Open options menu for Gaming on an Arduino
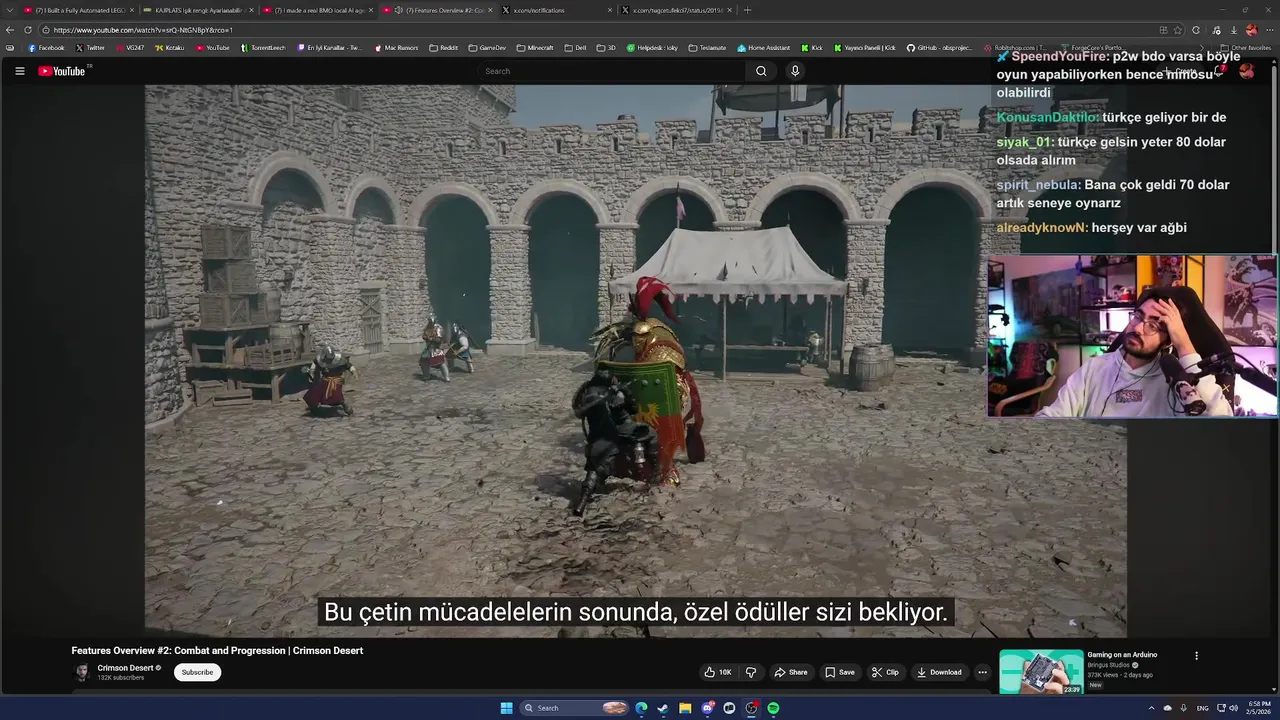Screen dimensions: 1280x720 point(1196,656)
